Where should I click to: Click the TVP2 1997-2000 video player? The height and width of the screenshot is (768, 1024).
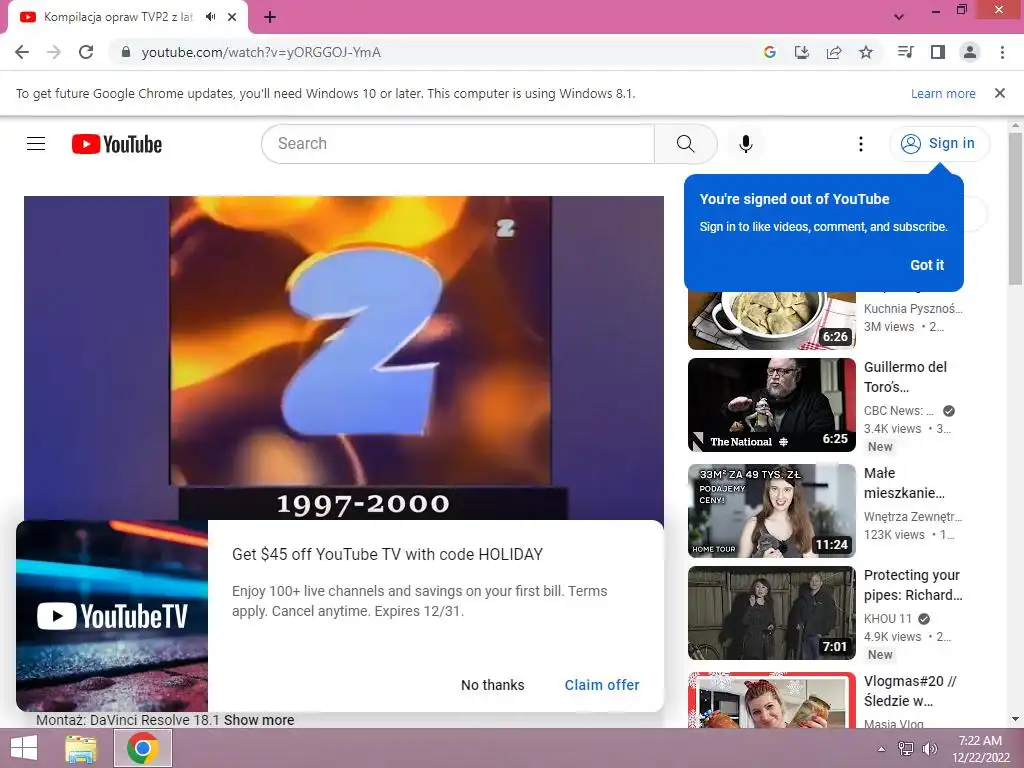pyautogui.click(x=344, y=358)
